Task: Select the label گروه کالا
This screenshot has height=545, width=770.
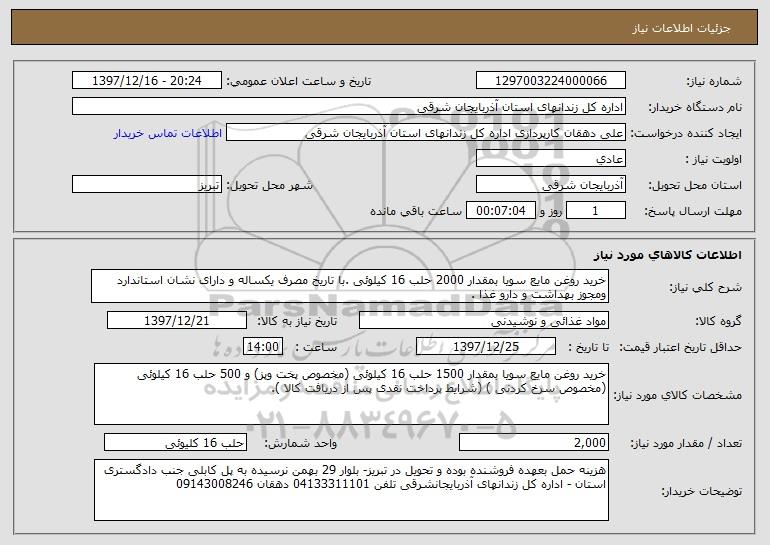Action: [x=718, y=322]
